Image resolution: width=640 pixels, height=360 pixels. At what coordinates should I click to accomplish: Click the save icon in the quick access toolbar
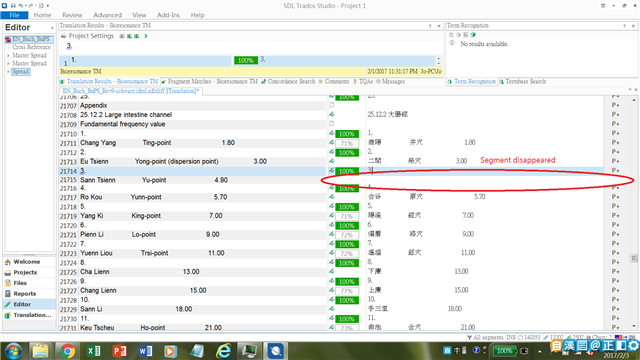tap(13, 5)
